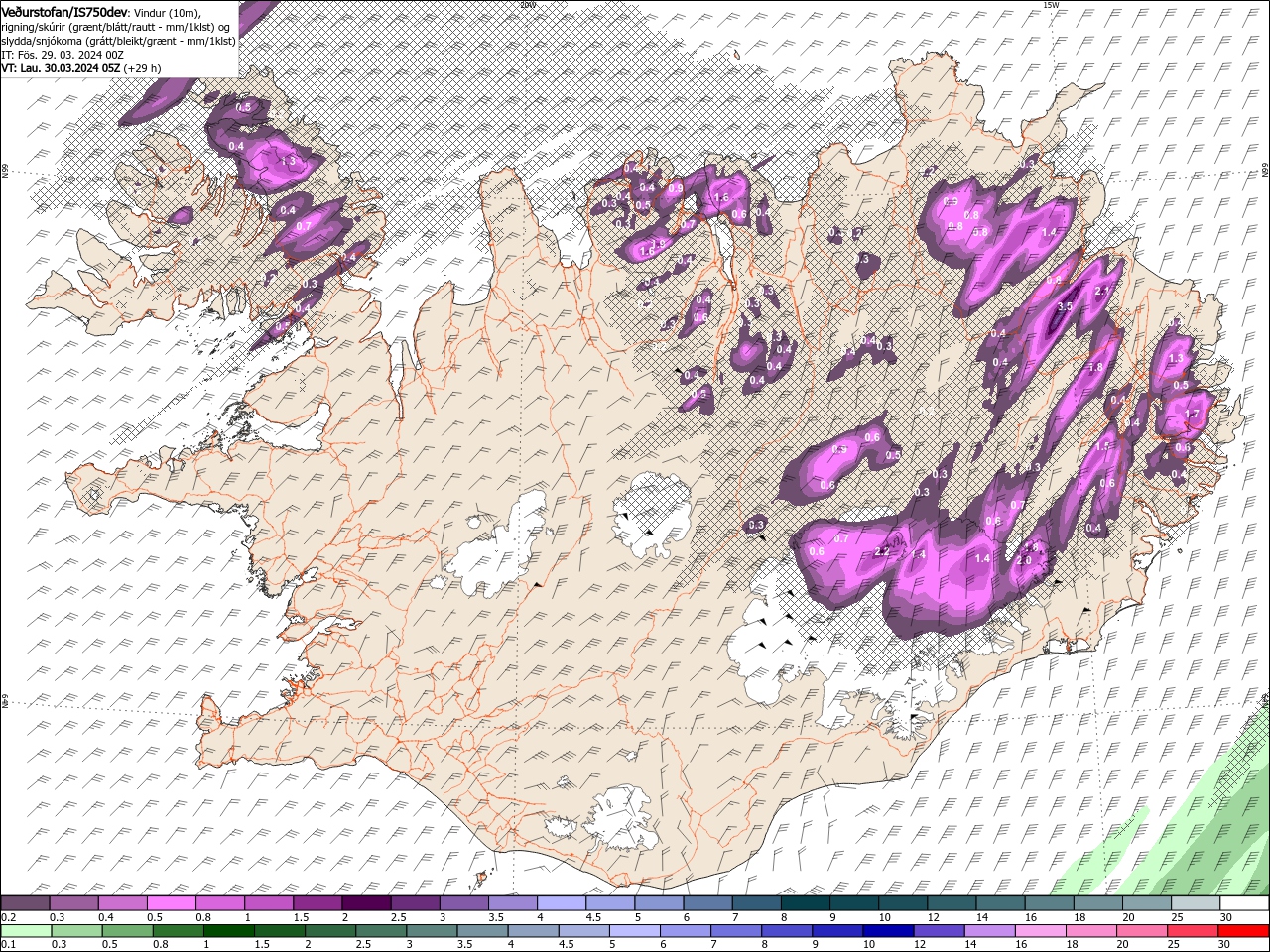Viewport: 1270px width, 952px height.
Task: Click the 'slydda/snjókoma' legend description line
Action: (x=118, y=41)
